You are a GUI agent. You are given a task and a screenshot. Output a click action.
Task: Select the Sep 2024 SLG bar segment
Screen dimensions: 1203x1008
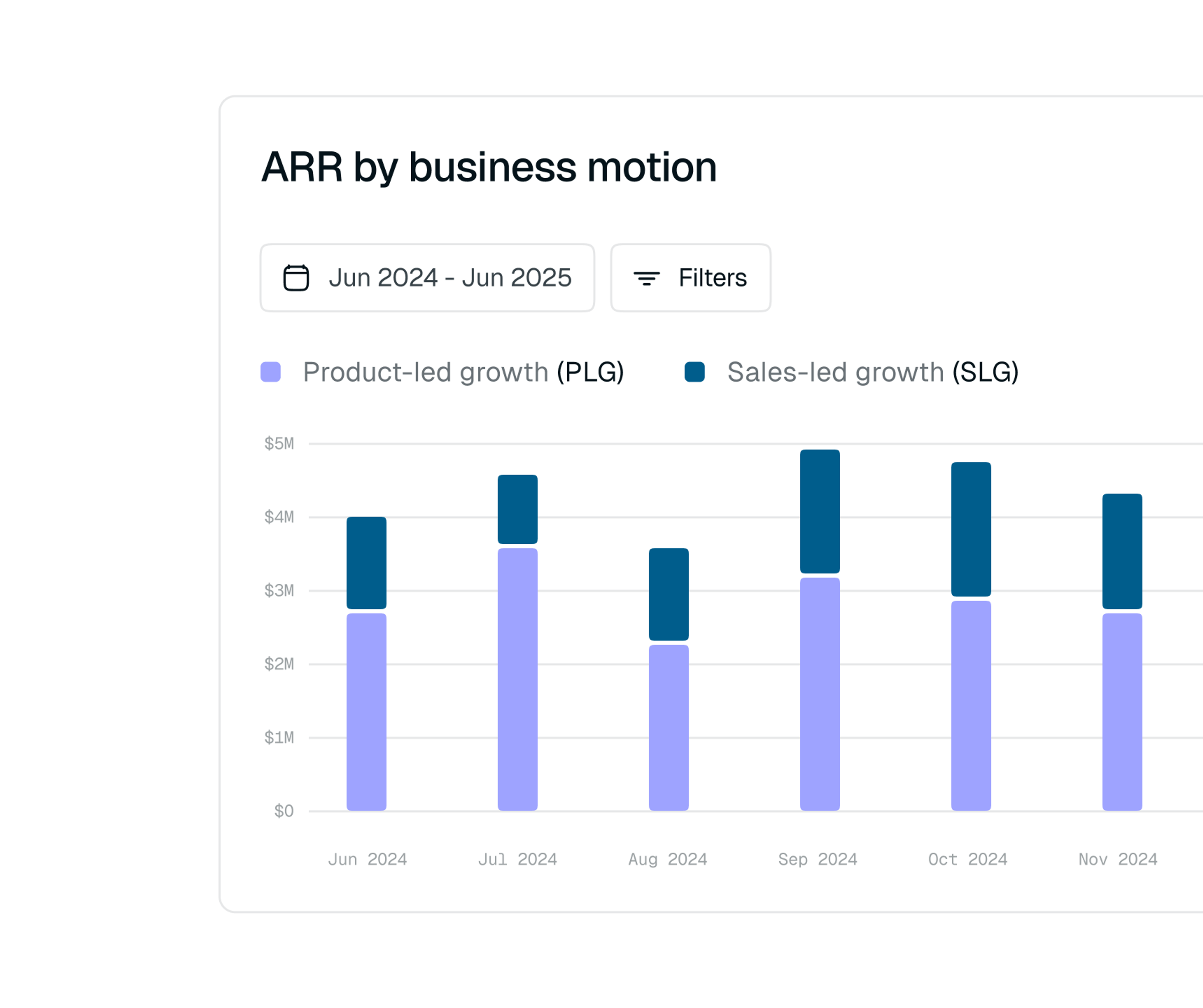point(820,511)
